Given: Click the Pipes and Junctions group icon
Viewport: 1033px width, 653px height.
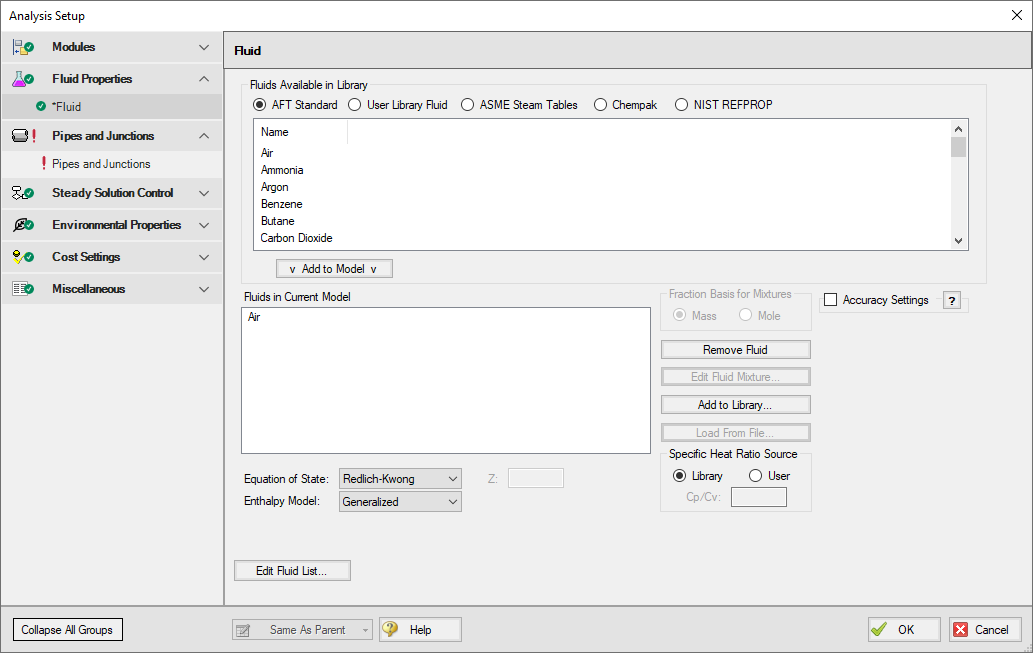Looking at the screenshot, I should [x=23, y=136].
